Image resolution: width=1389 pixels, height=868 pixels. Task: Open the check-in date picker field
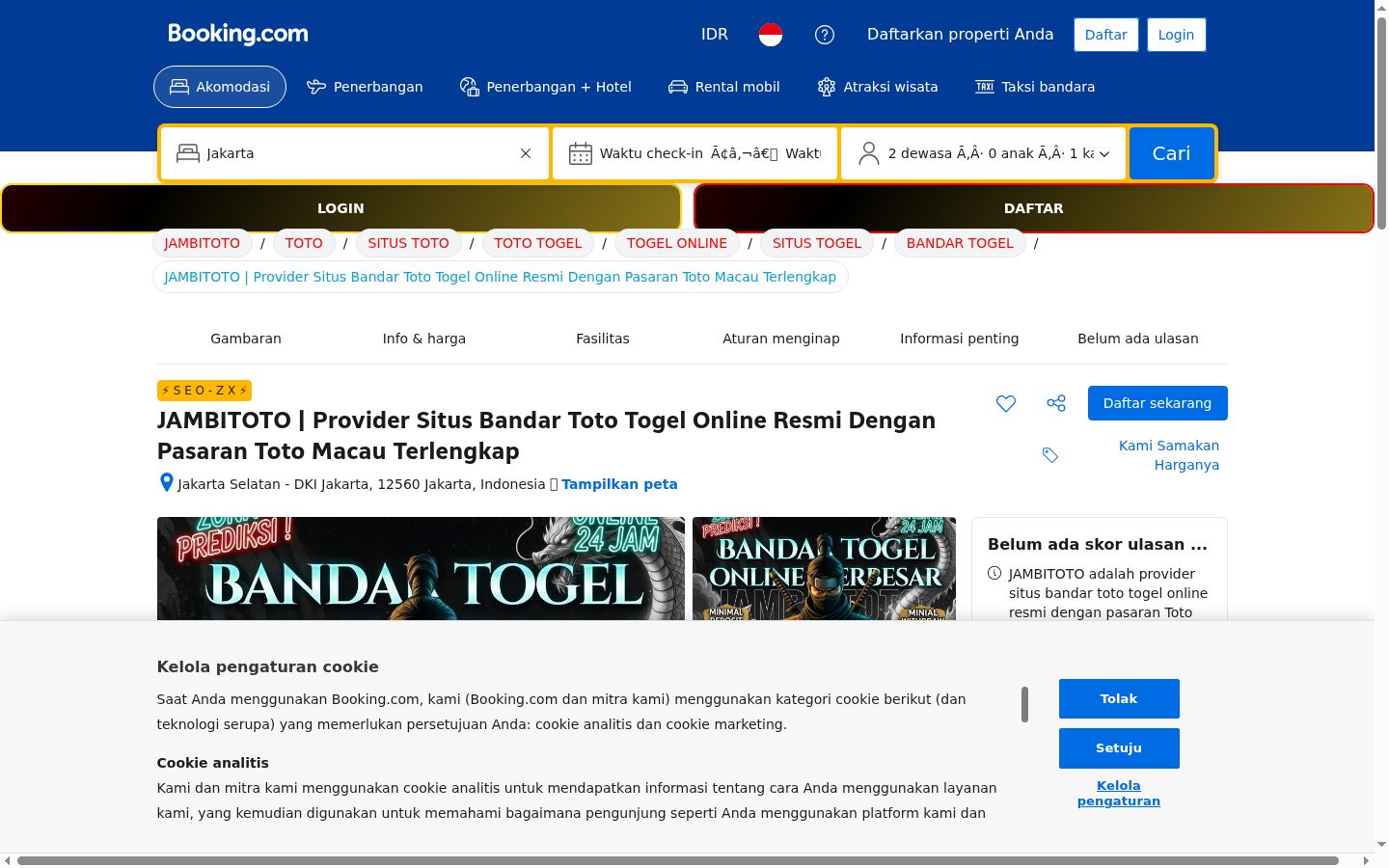pos(695,153)
